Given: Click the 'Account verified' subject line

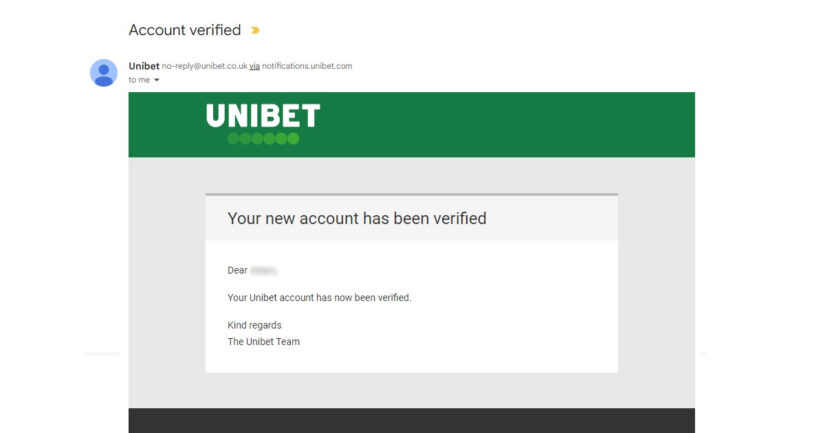Looking at the screenshot, I should (185, 30).
